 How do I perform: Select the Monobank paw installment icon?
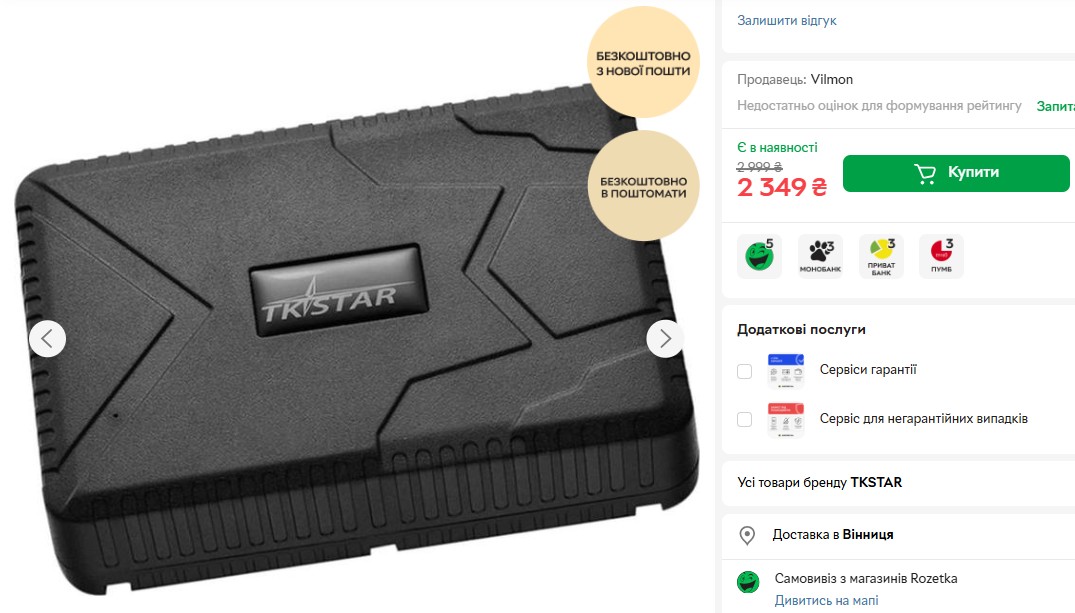(820, 256)
